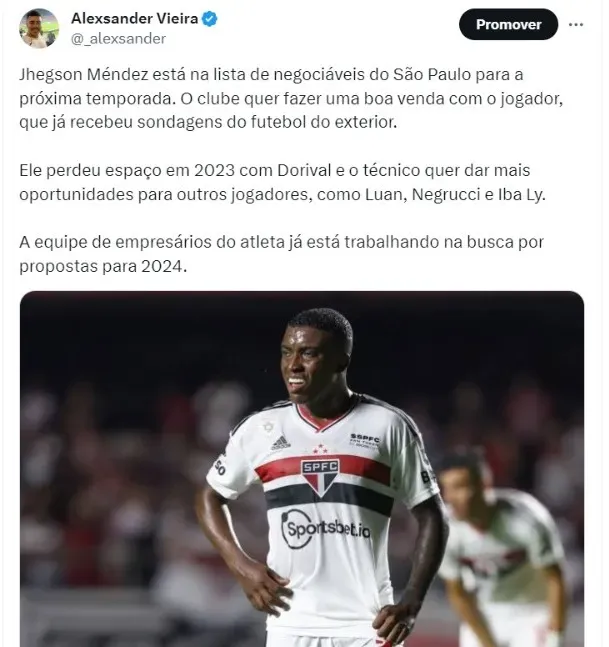The width and height of the screenshot is (609, 647).
Task: Click the Adidas logo on the shirt
Action: (x=281, y=443)
